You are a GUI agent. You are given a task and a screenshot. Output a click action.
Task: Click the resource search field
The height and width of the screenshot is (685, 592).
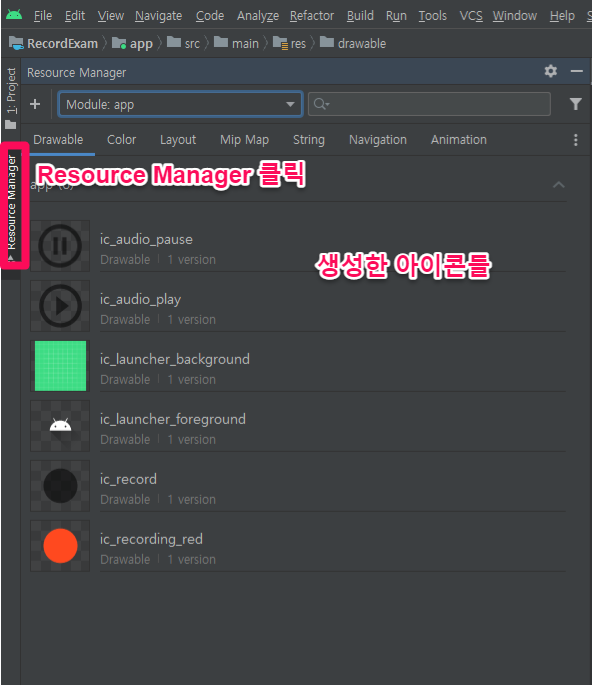(429, 104)
